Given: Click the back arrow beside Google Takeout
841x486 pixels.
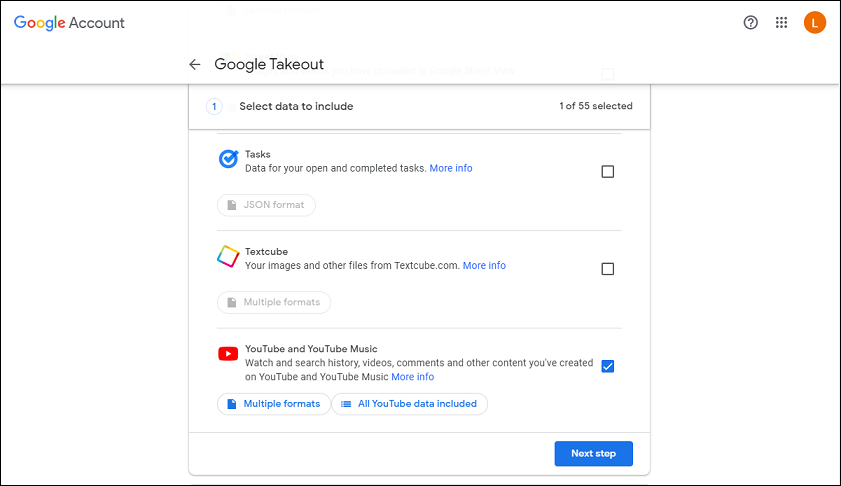Looking at the screenshot, I should tap(195, 64).
